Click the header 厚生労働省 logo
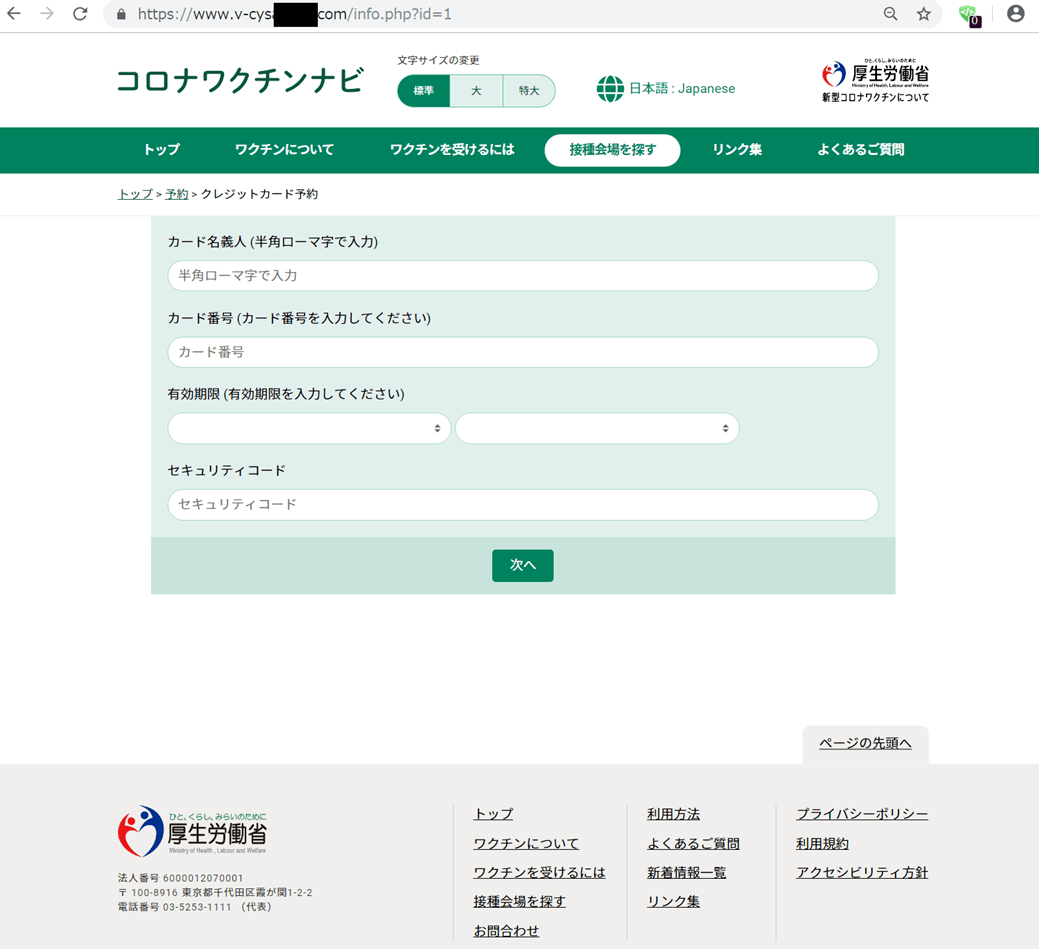Viewport: 1039px width, 949px height. point(875,81)
